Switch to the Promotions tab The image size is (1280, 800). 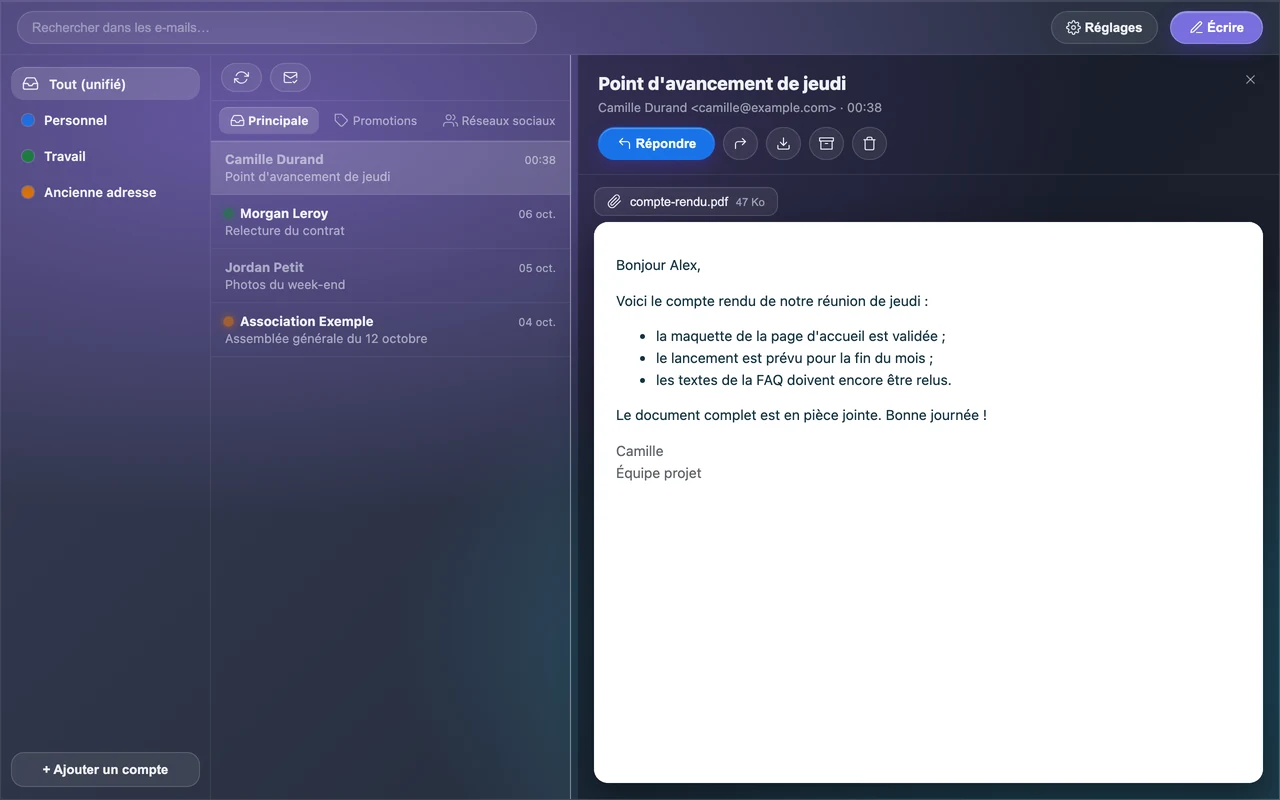375,121
